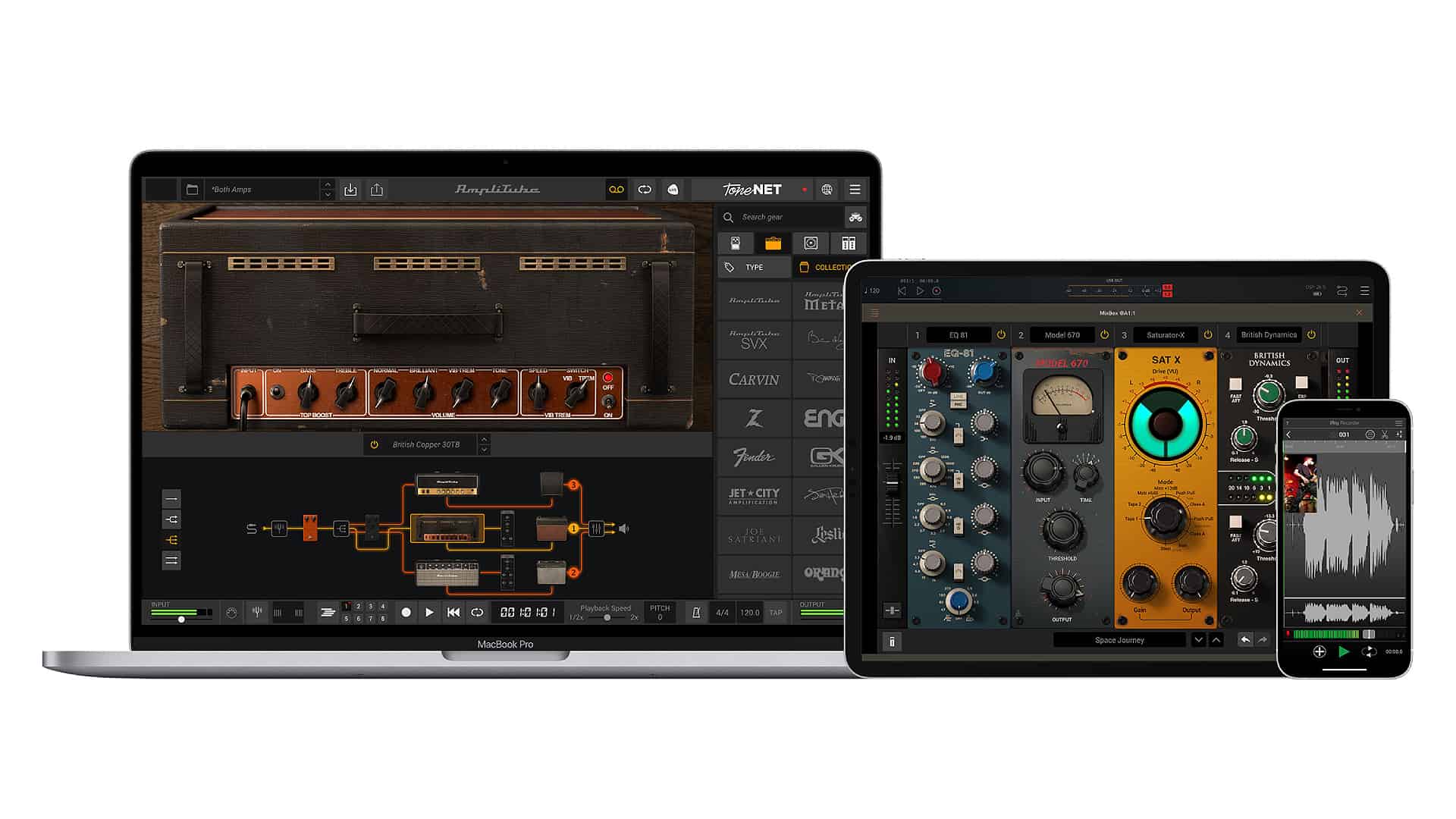The height and width of the screenshot is (819, 1456).
Task: Click the share preset upload icon
Action: (377, 190)
